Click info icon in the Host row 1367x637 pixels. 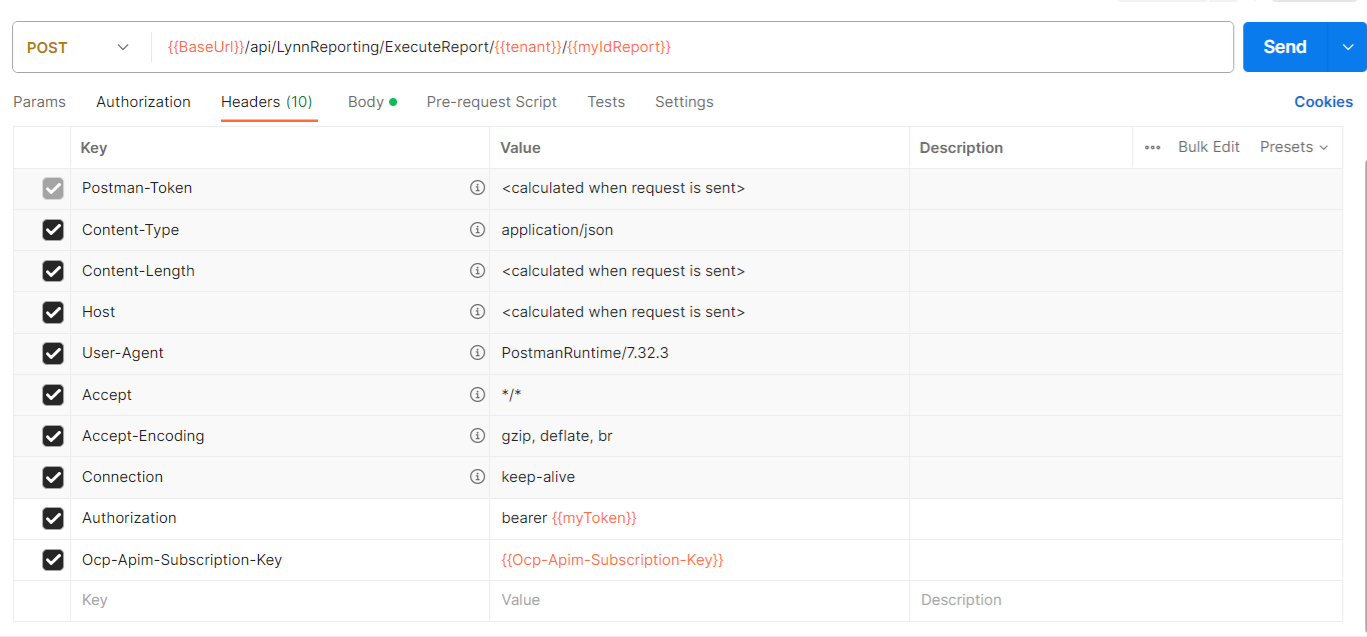pyautogui.click(x=477, y=312)
